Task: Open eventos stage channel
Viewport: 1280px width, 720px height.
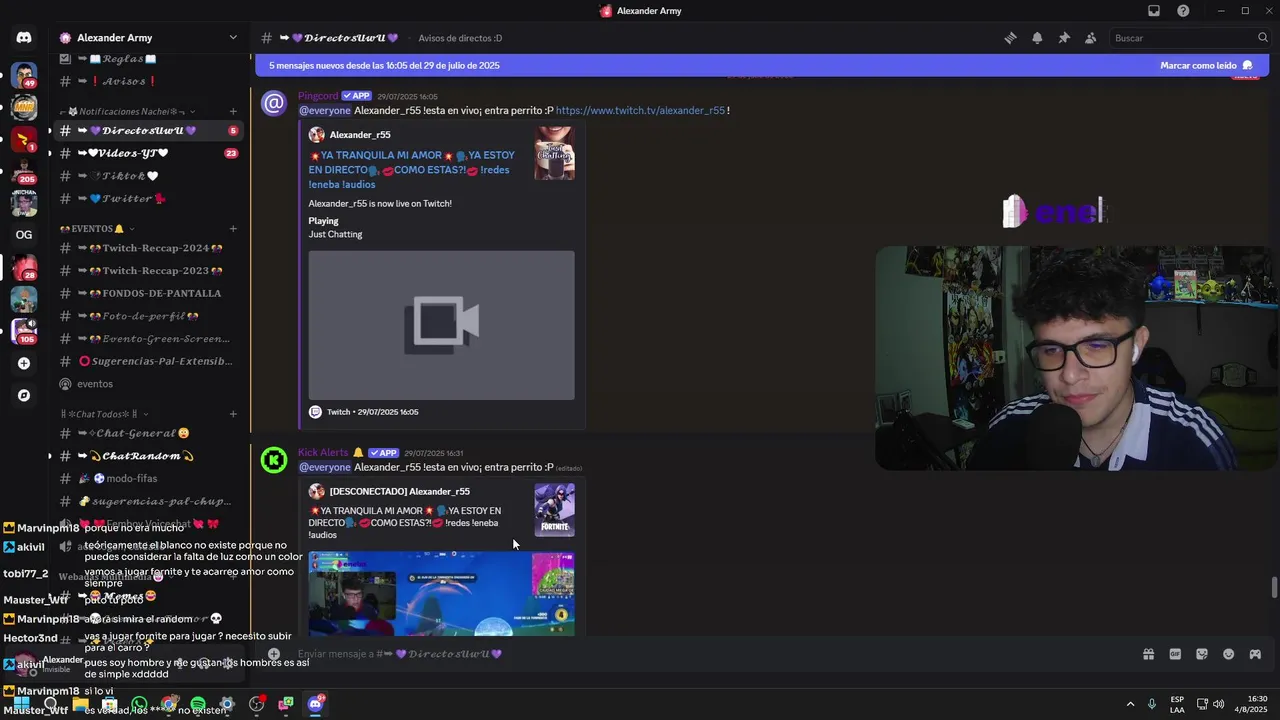Action: point(148,384)
